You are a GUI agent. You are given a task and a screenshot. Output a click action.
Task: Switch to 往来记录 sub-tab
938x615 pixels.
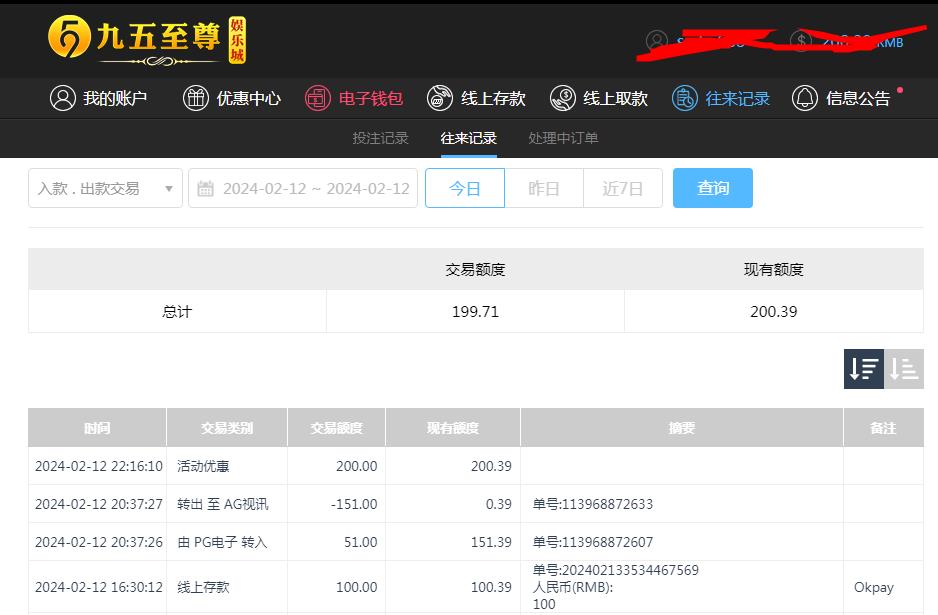468,138
